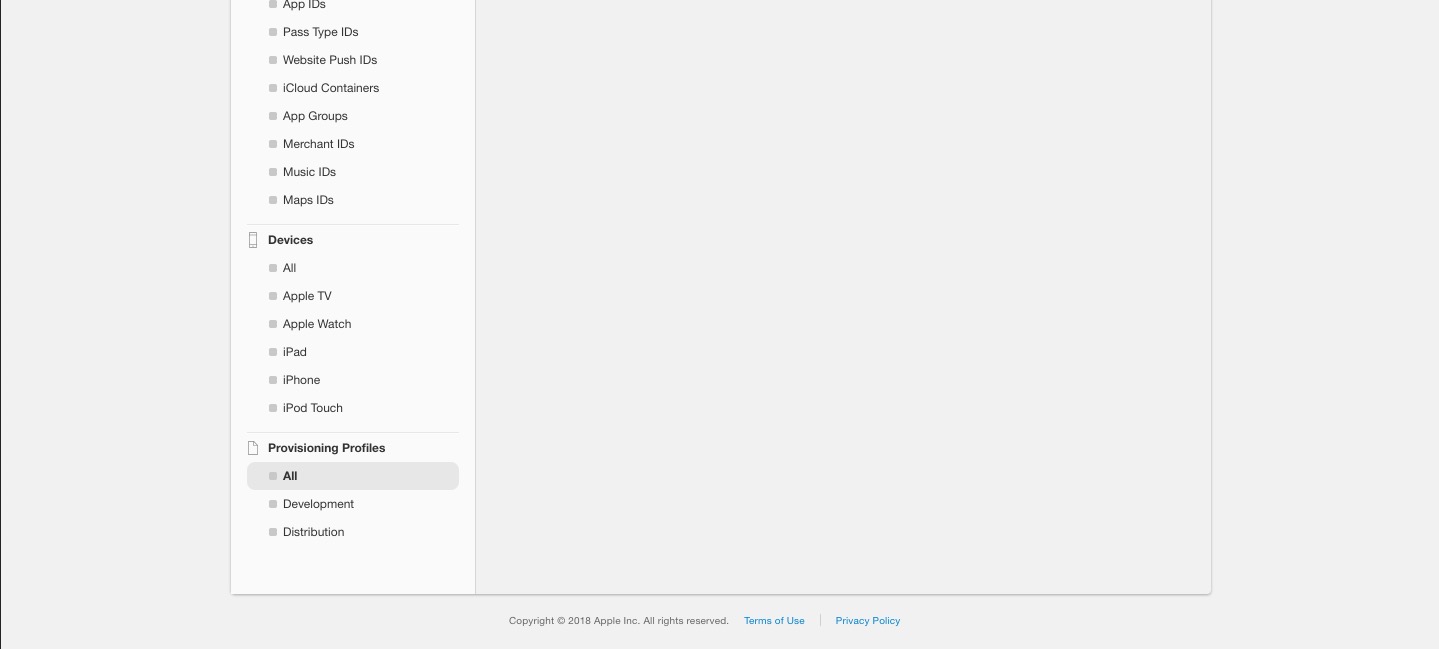Viewport: 1439px width, 649px height.
Task: Click the Devices section heading
Action: pyautogui.click(x=290, y=240)
